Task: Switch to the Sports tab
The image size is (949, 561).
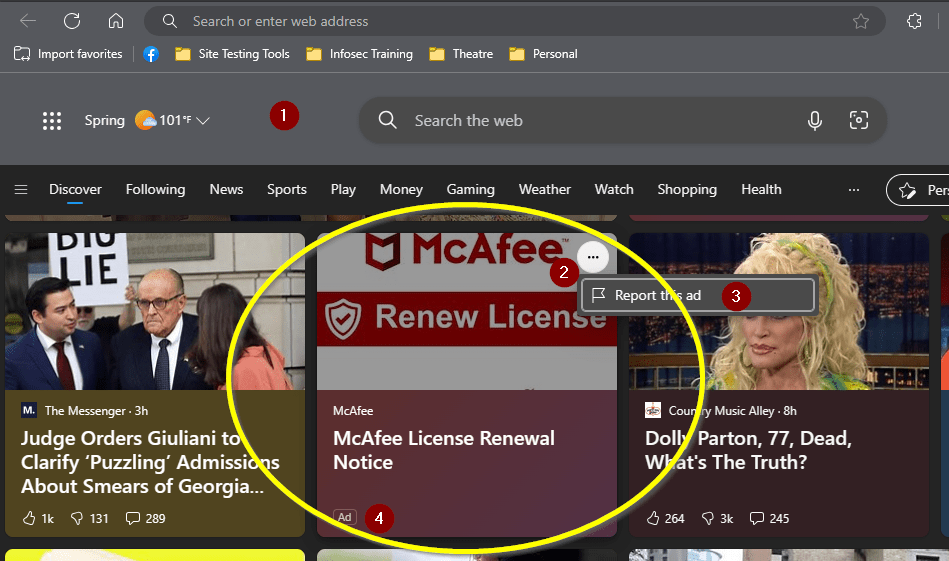Action: [x=287, y=190]
